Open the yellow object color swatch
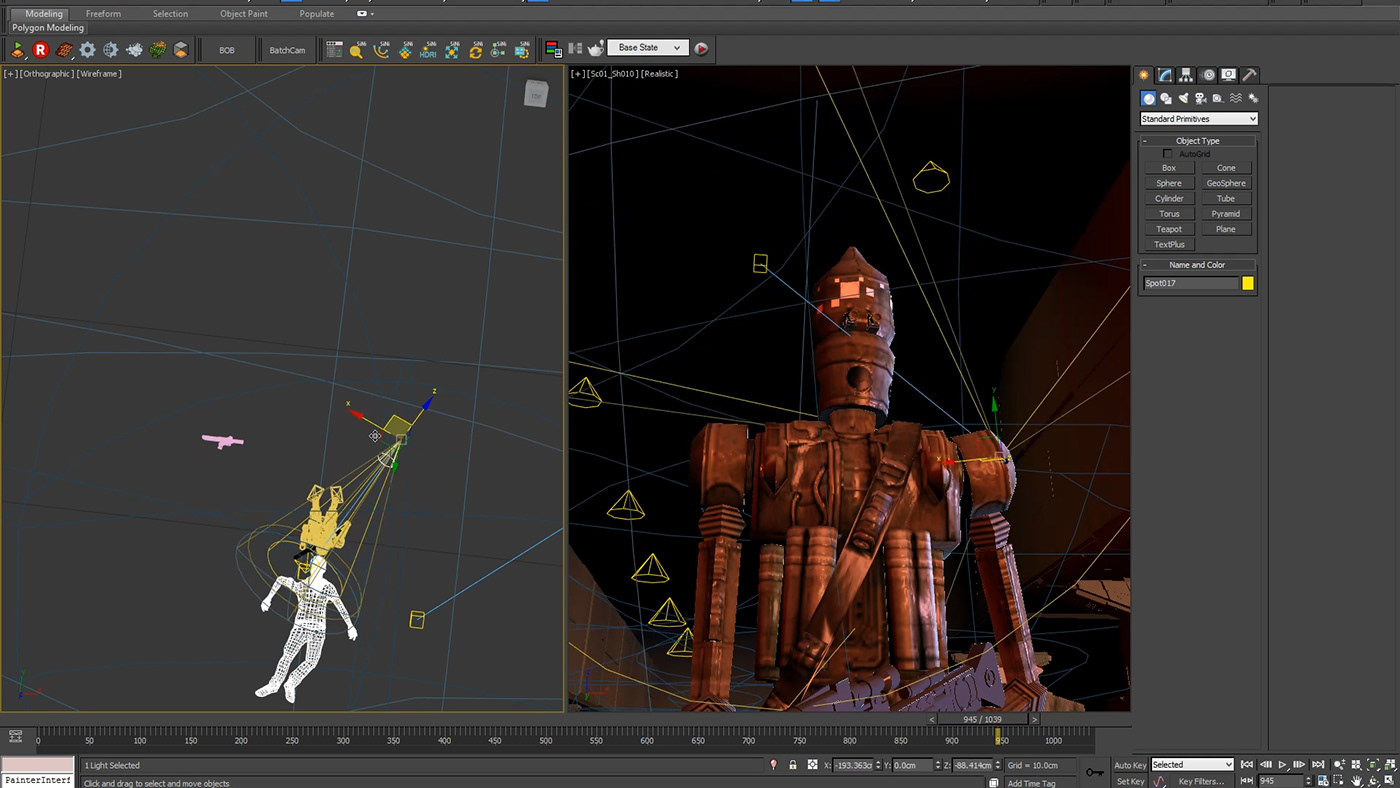1400x788 pixels. [x=1248, y=284]
